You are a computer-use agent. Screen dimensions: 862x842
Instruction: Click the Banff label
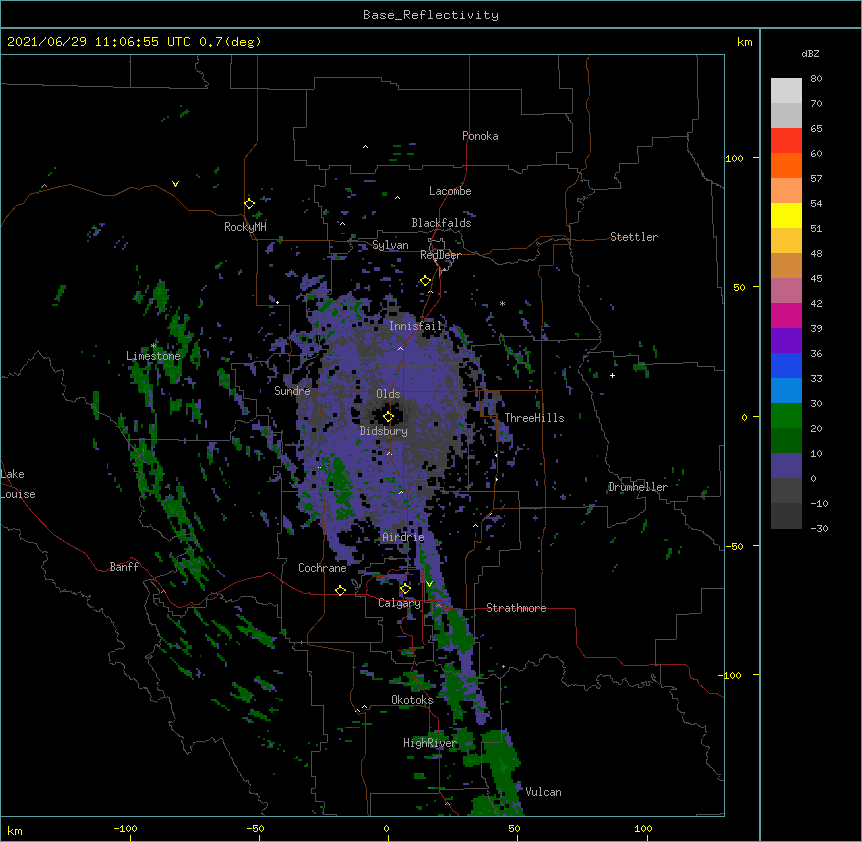[x=124, y=567]
